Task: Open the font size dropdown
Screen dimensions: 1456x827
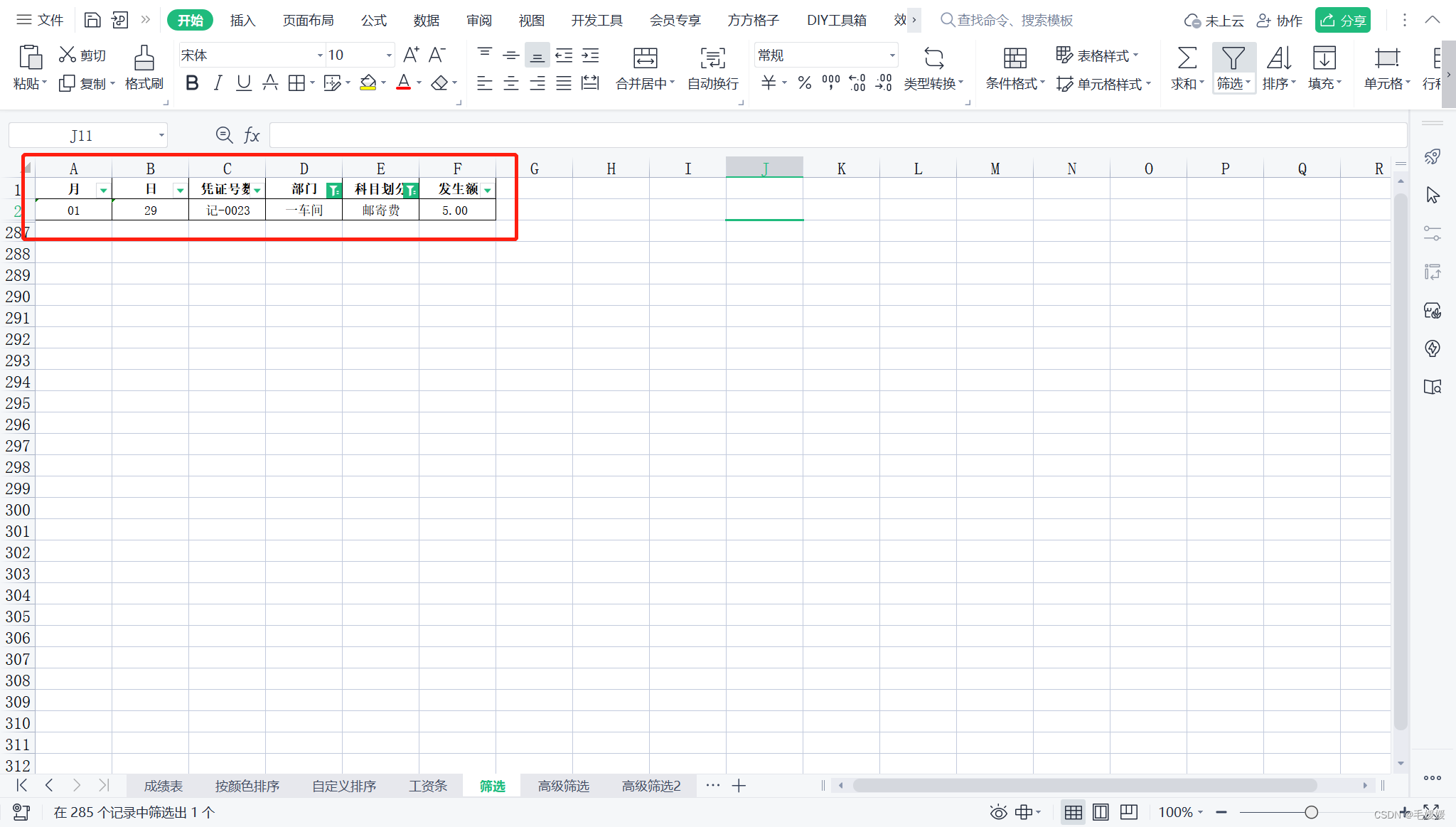Action: (x=389, y=55)
